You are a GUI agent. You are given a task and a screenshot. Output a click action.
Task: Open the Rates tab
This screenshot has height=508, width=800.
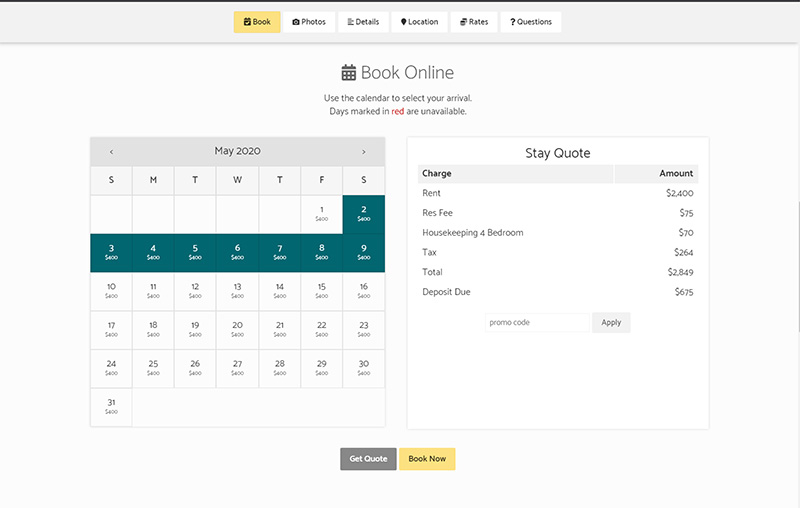pyautogui.click(x=474, y=22)
